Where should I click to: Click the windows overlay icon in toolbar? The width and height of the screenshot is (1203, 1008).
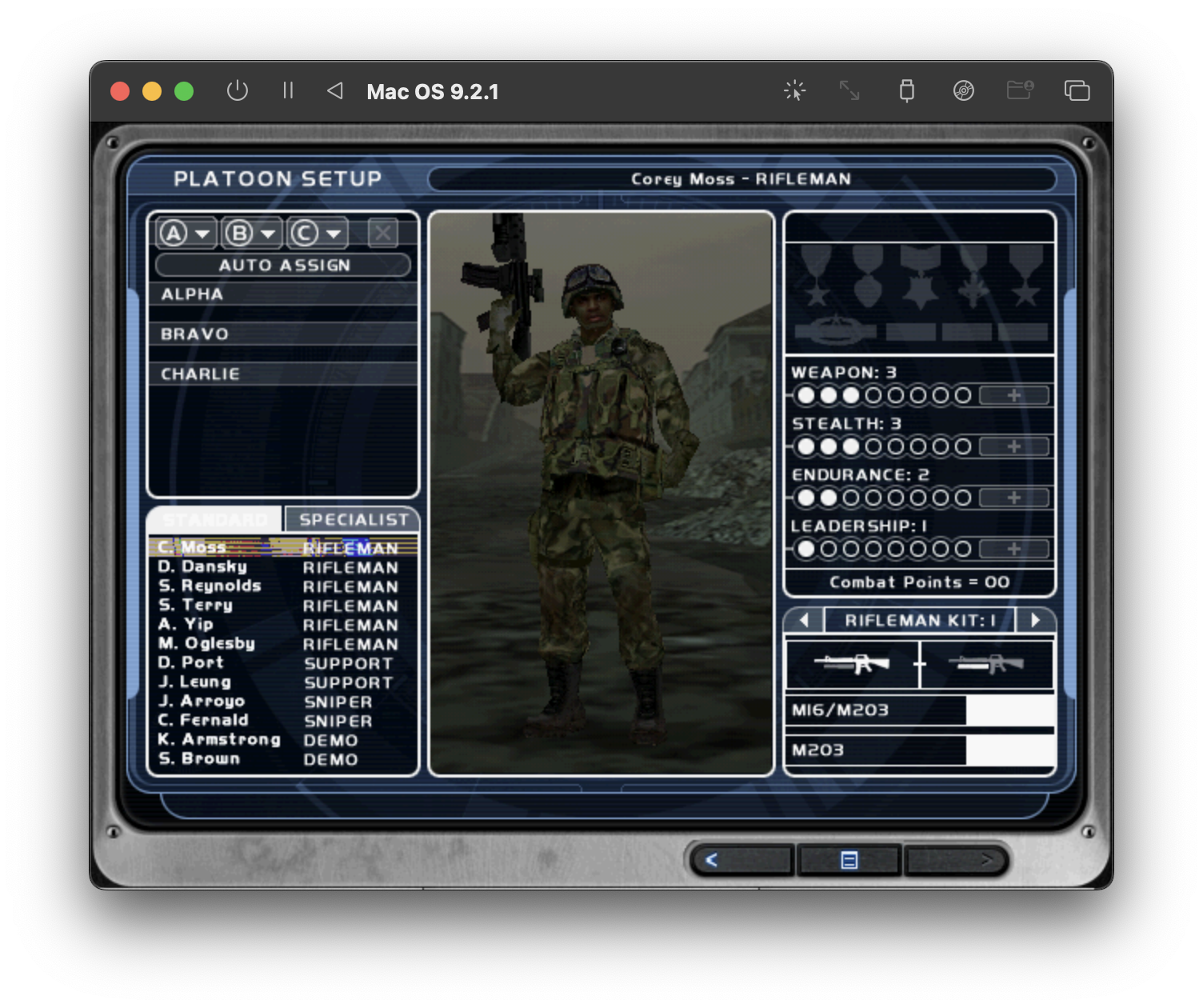(x=1077, y=90)
